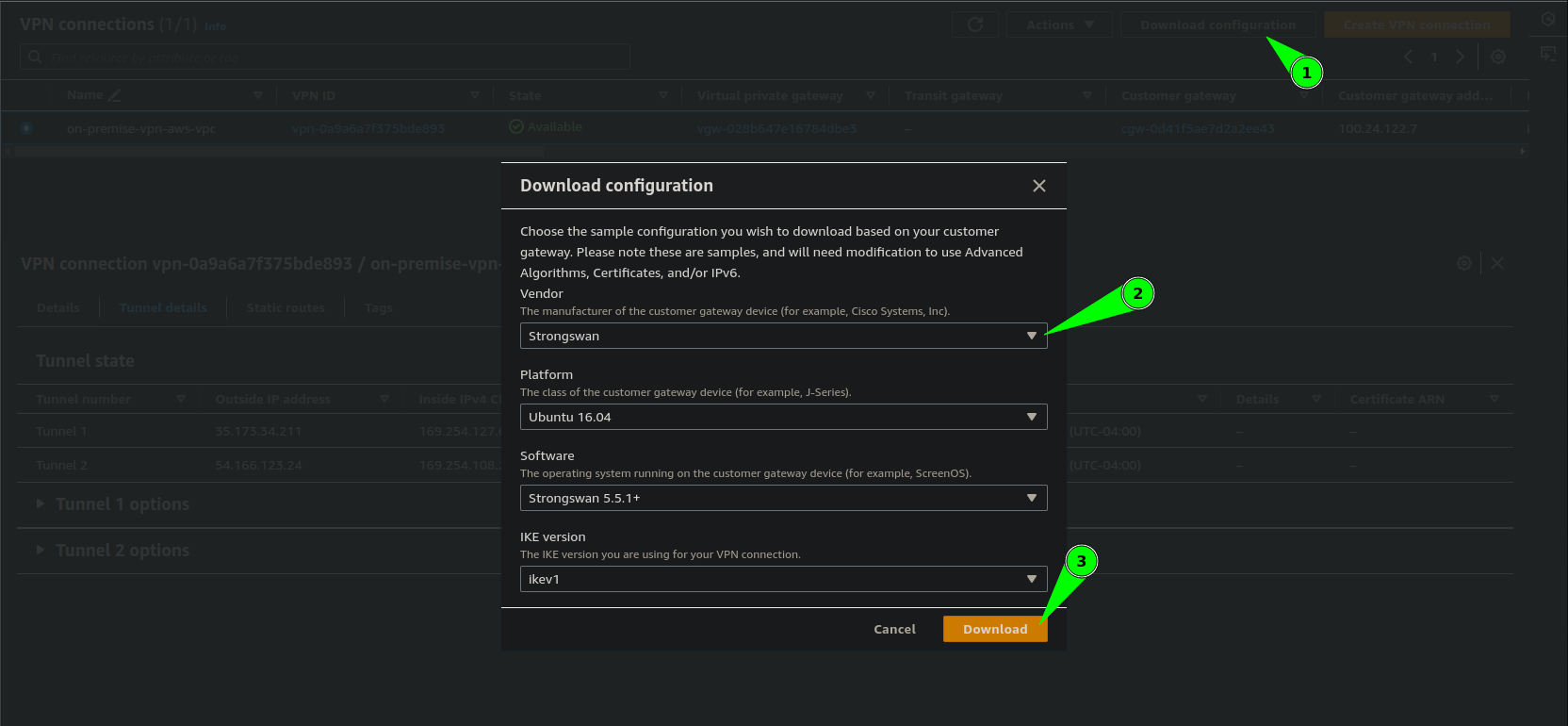Image resolution: width=1568 pixels, height=726 pixels.
Task: Click the second right-edge side panel icon
Action: (x=1547, y=54)
